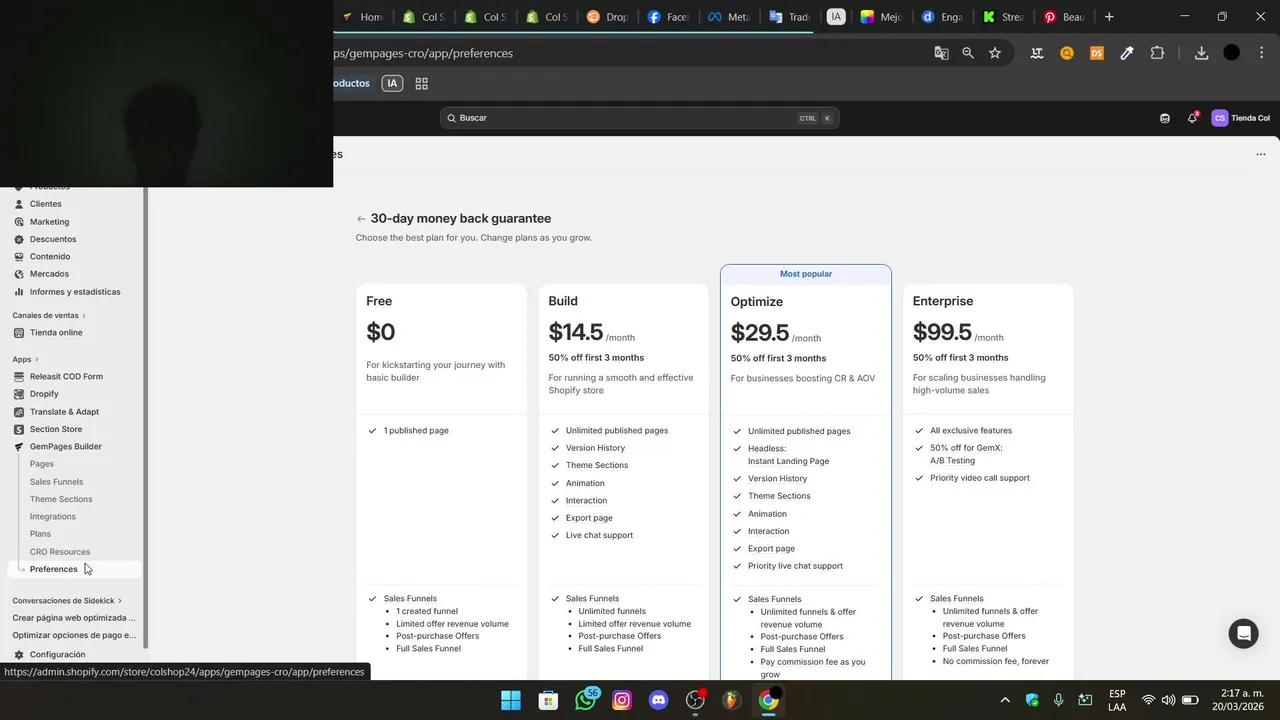The width and height of the screenshot is (1280, 720).
Task: Open the Plans submenu item
Action: pos(40,534)
